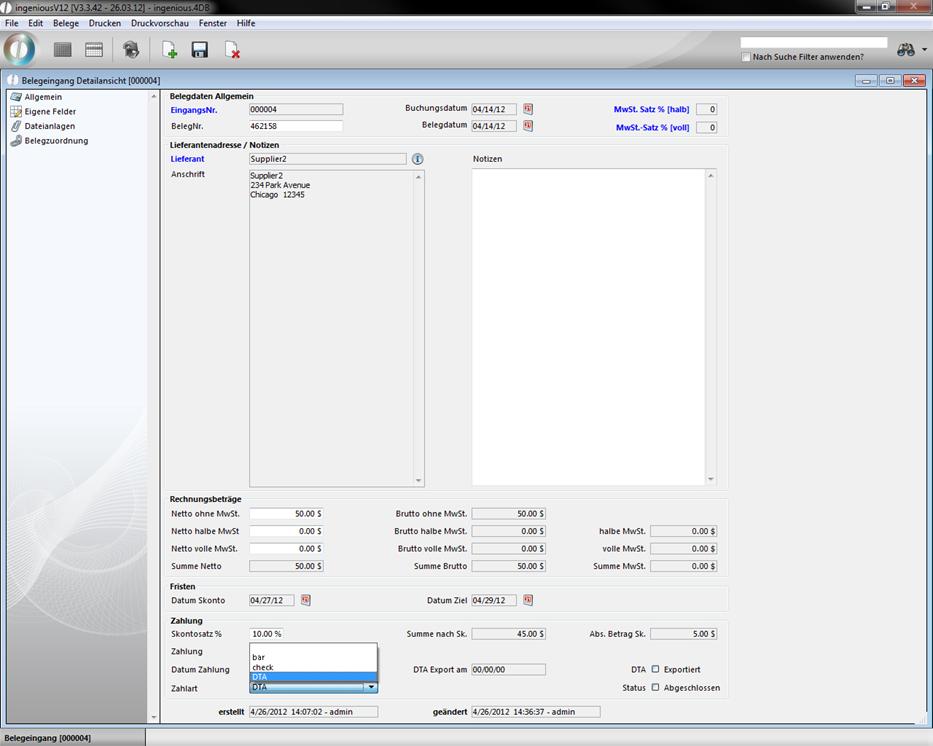The image size is (933, 746).
Task: Click the delete document icon with red X
Action: (232, 50)
